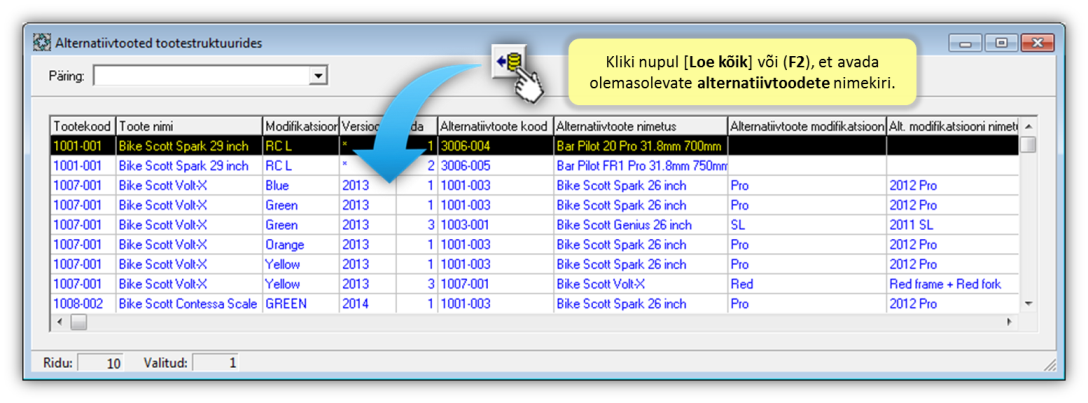This screenshot has width=1088, height=403.
Task: Click horizontal scrollbar right arrow
Action: point(1010,323)
